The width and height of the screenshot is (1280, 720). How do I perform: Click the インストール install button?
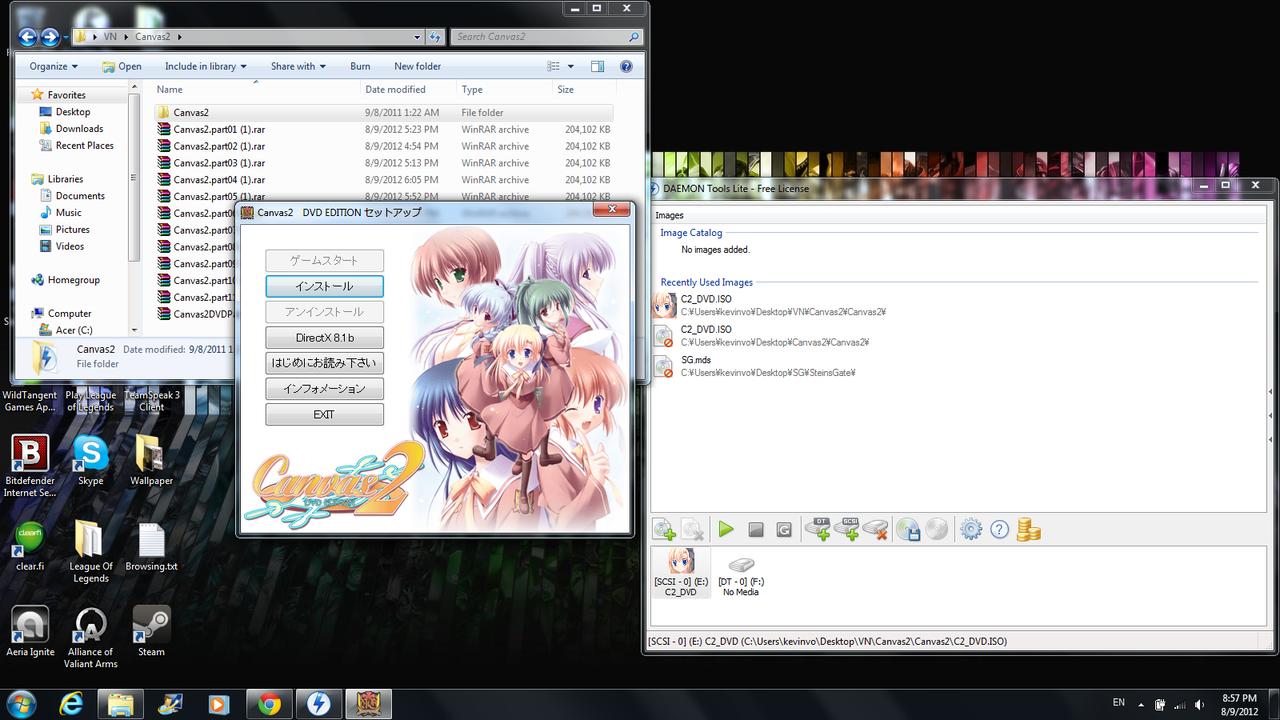coord(324,286)
